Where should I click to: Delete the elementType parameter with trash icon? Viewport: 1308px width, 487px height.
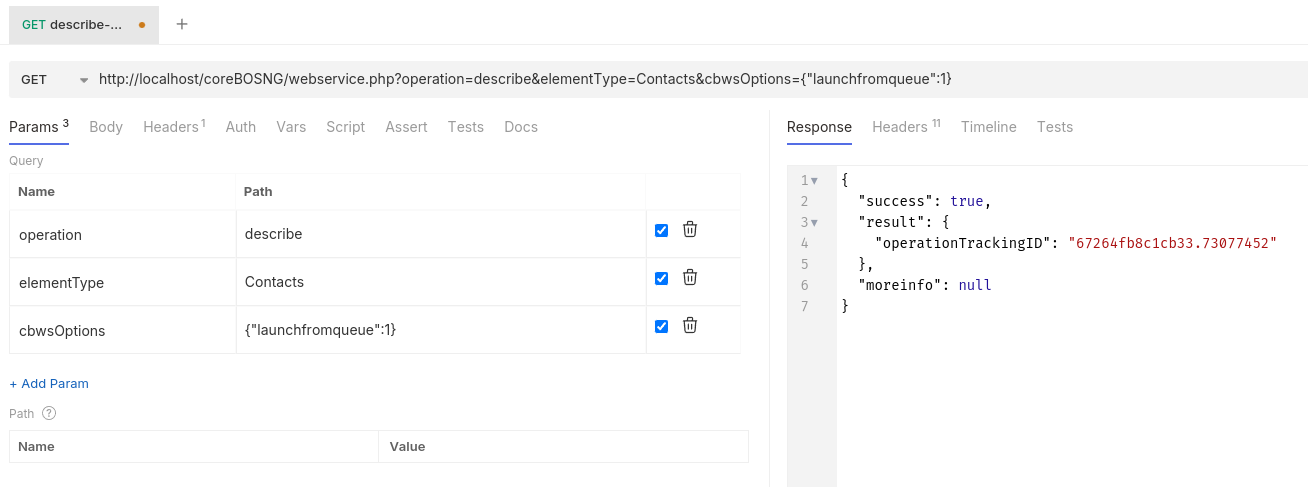(690, 278)
